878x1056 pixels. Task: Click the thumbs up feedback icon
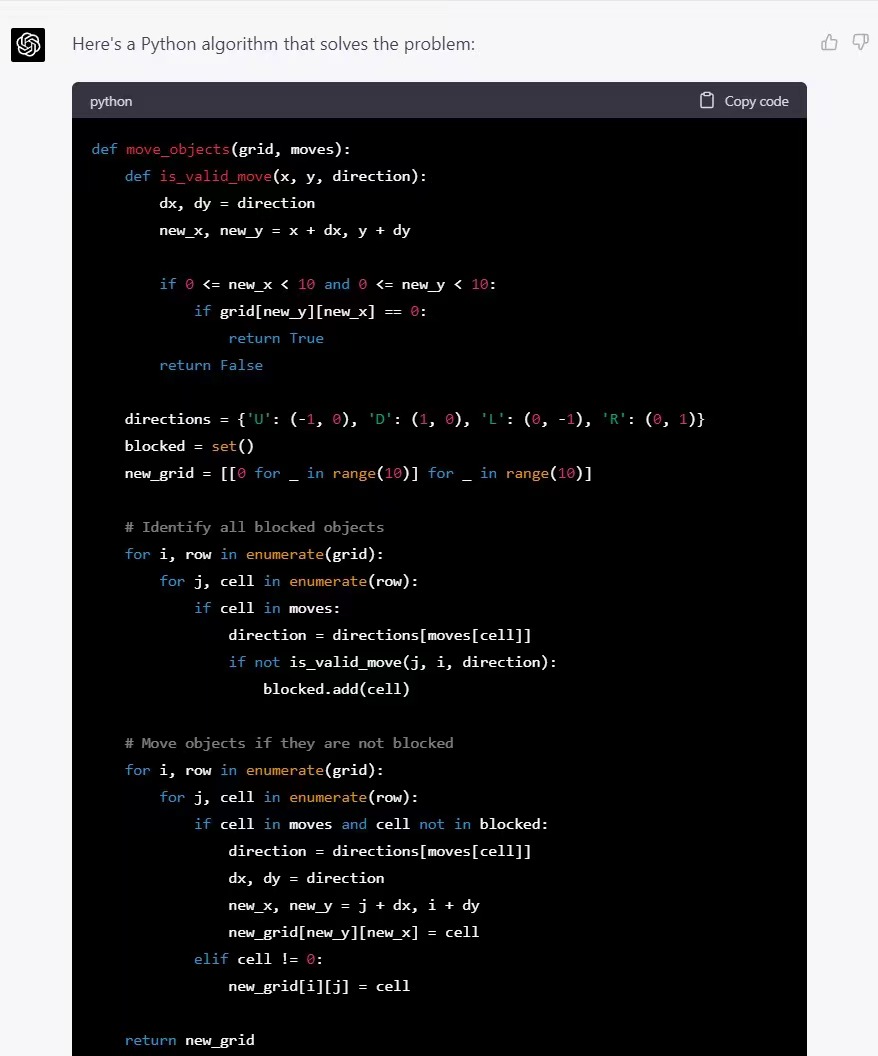(x=829, y=42)
